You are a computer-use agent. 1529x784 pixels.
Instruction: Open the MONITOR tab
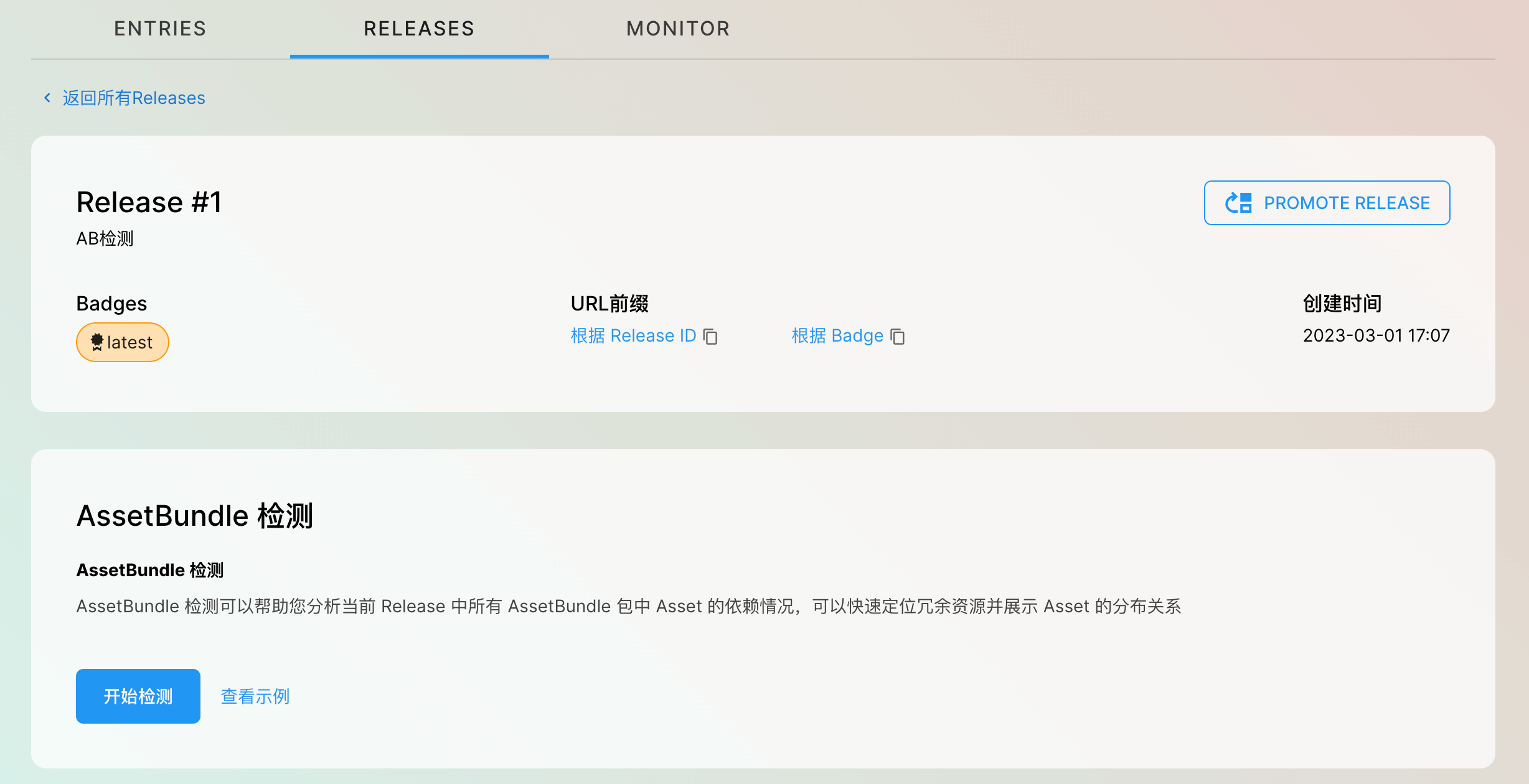[678, 29]
